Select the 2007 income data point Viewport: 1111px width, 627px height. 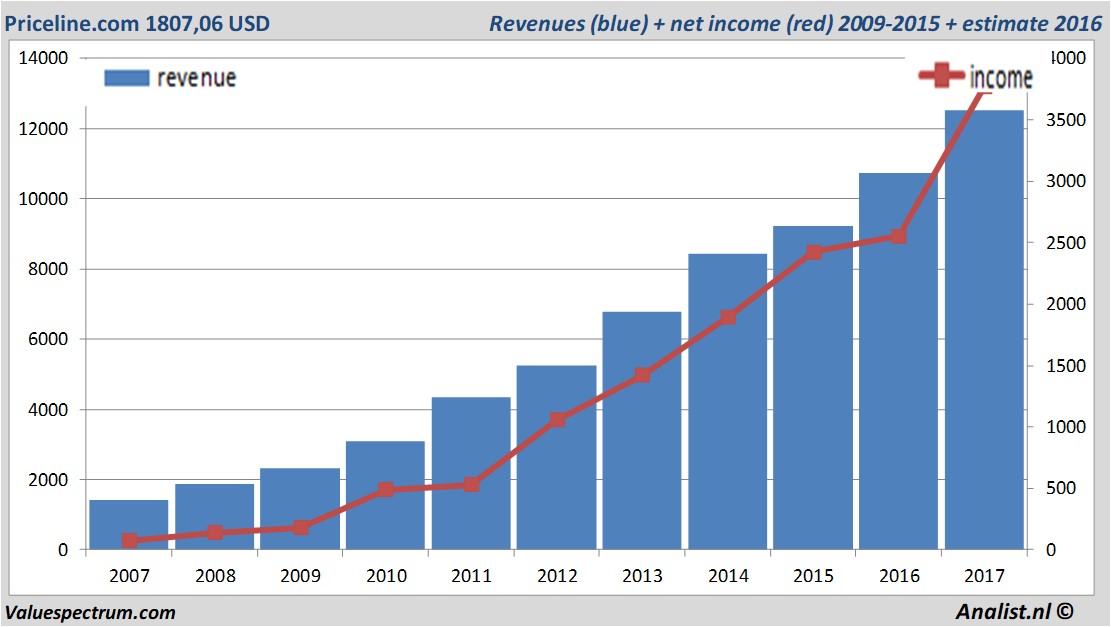130,541
